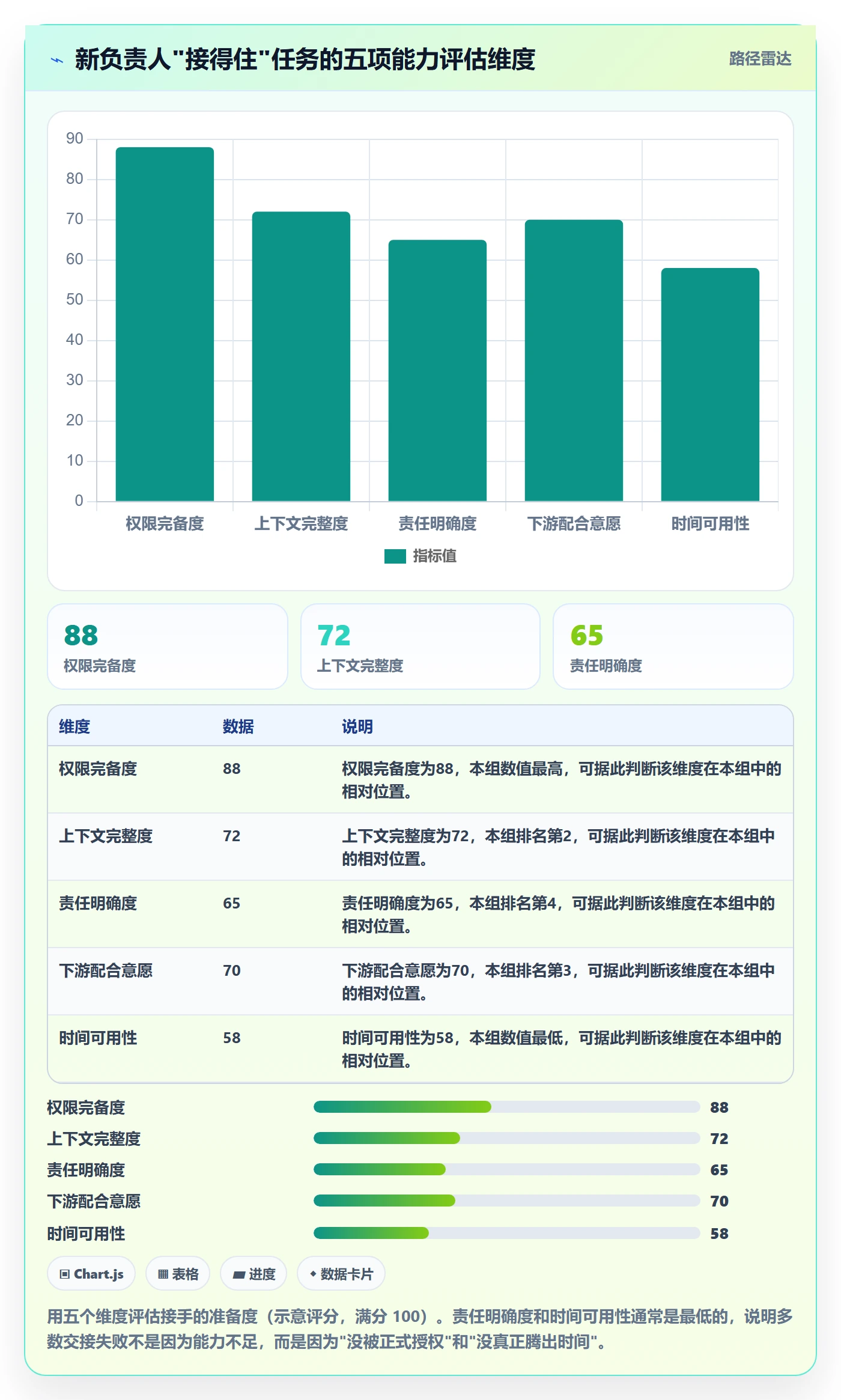Toggle the 指标值 legend color swatch
Viewport: 841px width, 1400px height.
point(395,556)
